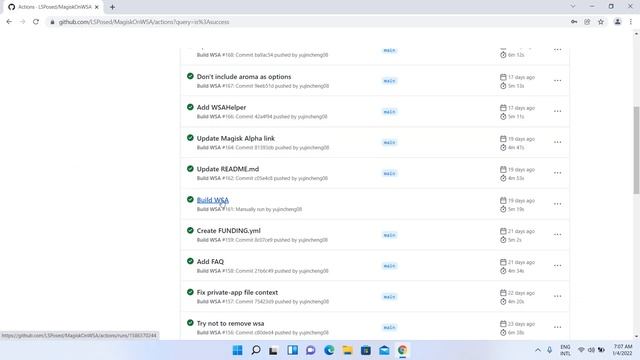This screenshot has width=640, height=360.
Task: Open Chrome three-dot menu
Action: click(631, 22)
